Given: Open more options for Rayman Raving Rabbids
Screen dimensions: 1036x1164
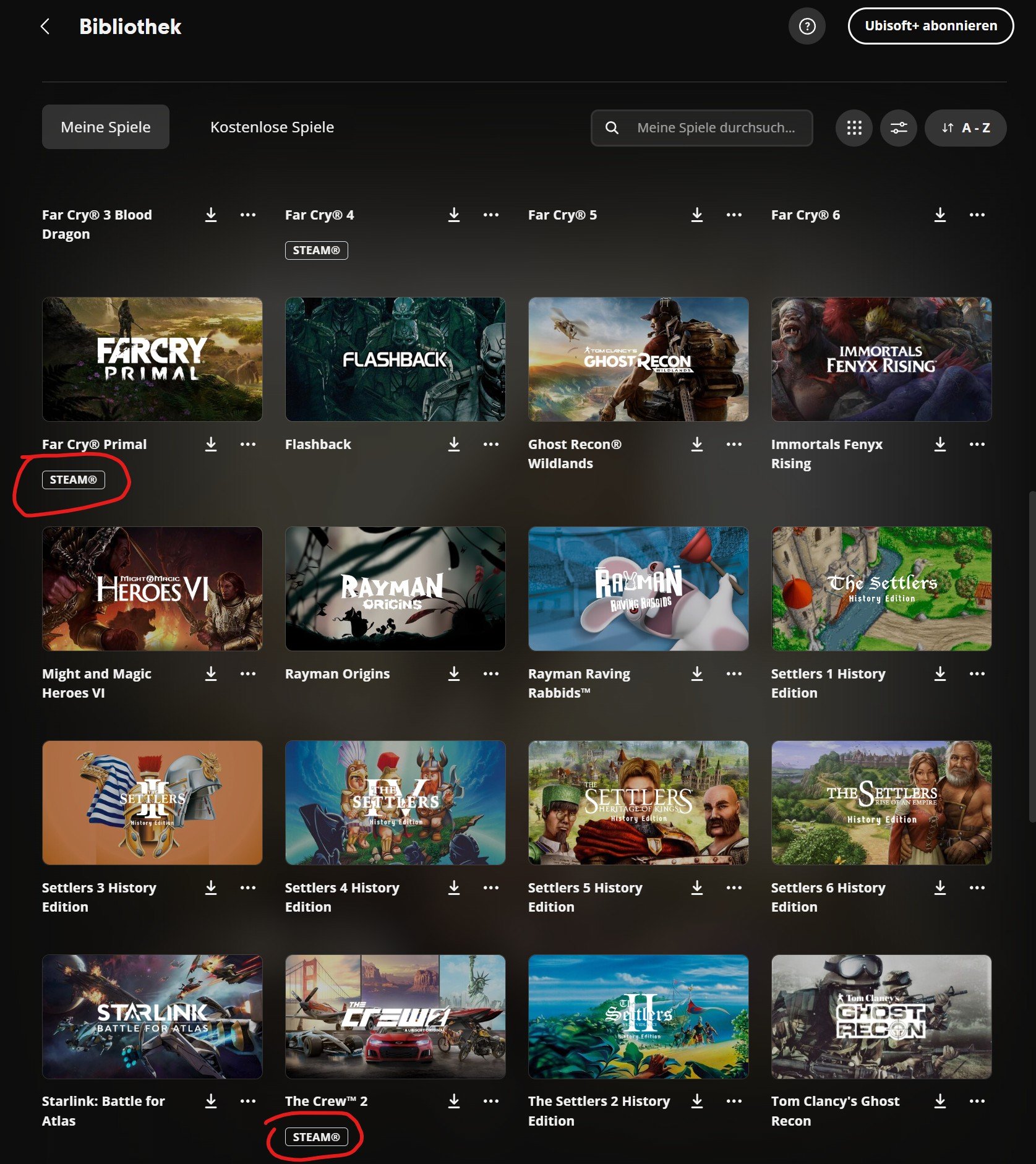Looking at the screenshot, I should pos(734,674).
